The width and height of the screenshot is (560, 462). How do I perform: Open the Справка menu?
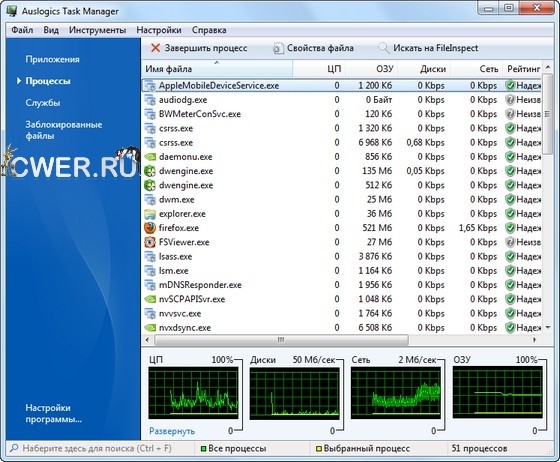[209, 30]
